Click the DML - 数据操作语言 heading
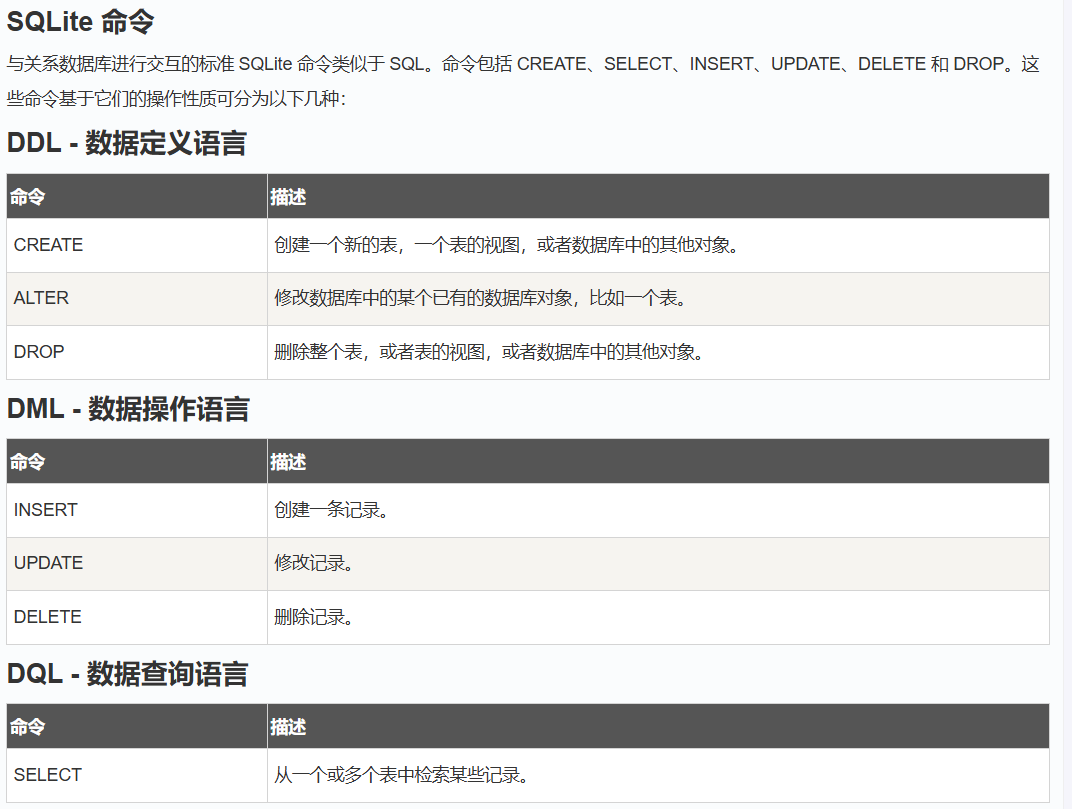Viewport: 1072px width, 809px height. pos(128,408)
